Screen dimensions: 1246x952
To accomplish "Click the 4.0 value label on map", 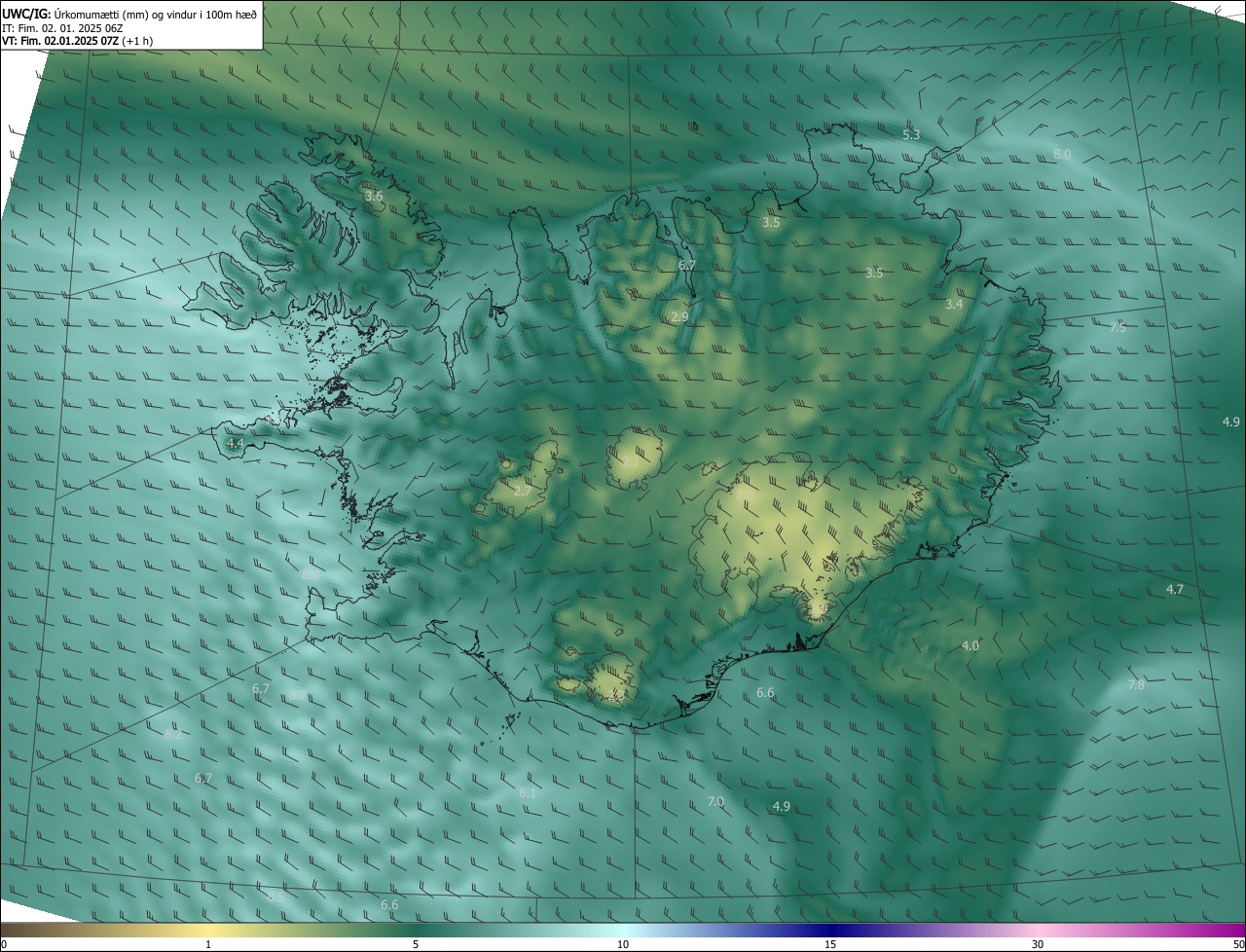I will (x=971, y=646).
